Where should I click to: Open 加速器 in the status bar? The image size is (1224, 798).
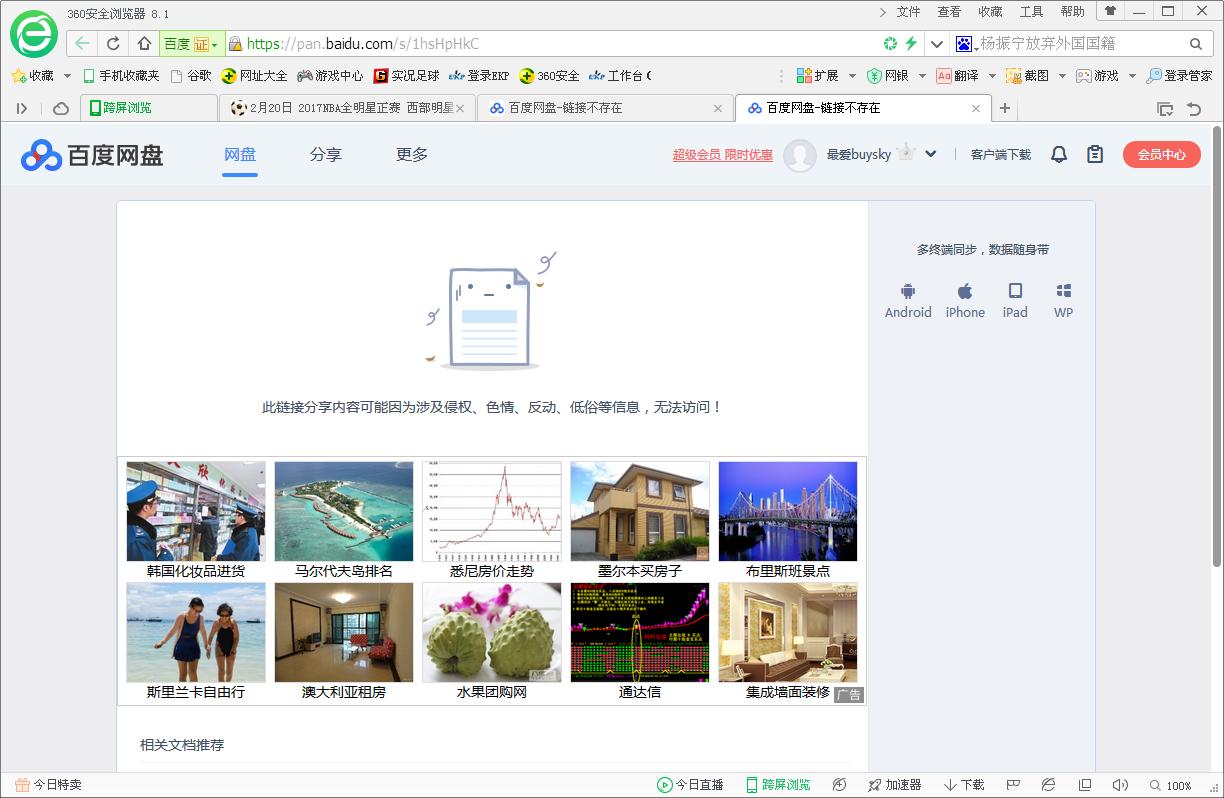(x=894, y=785)
